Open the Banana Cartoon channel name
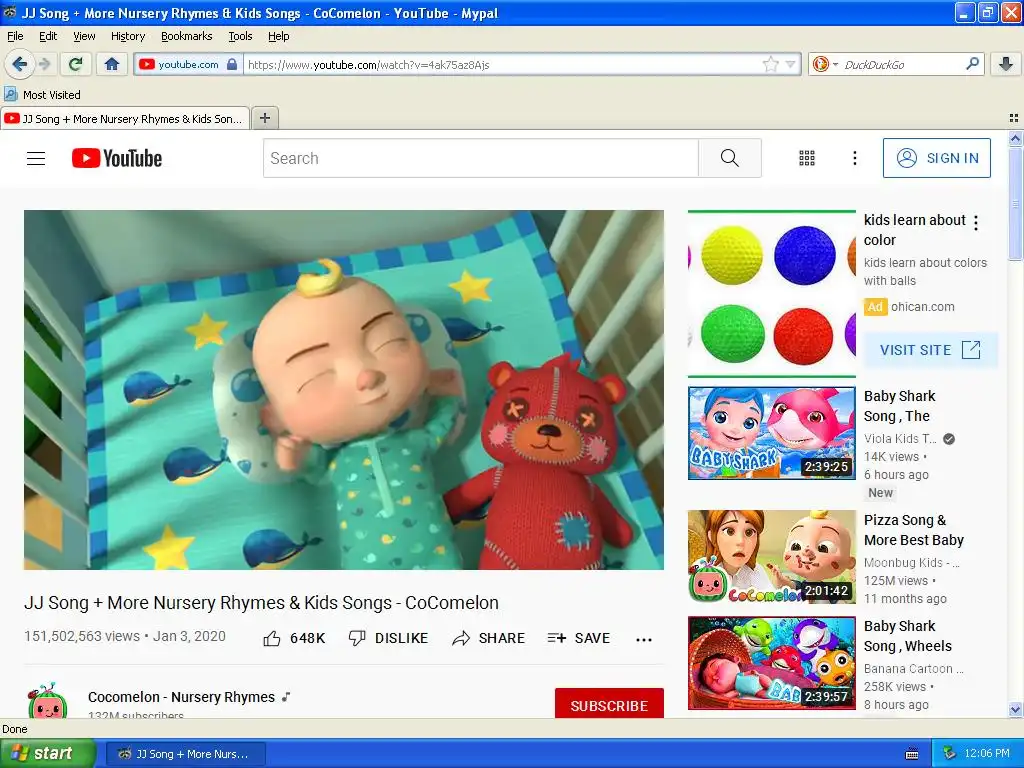The image size is (1024, 768). coord(913,669)
